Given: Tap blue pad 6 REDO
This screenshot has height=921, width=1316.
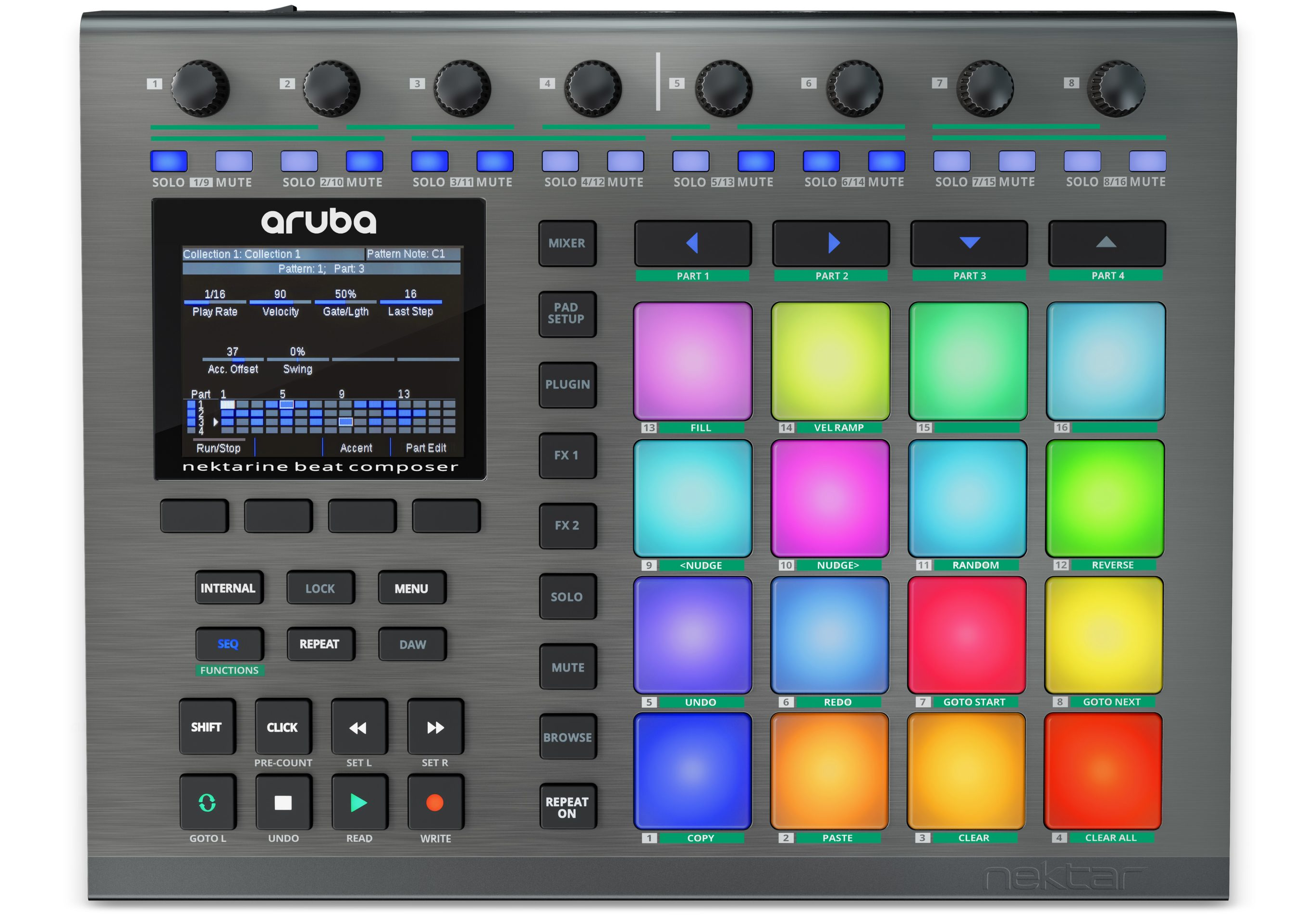Looking at the screenshot, I should click(x=830, y=635).
